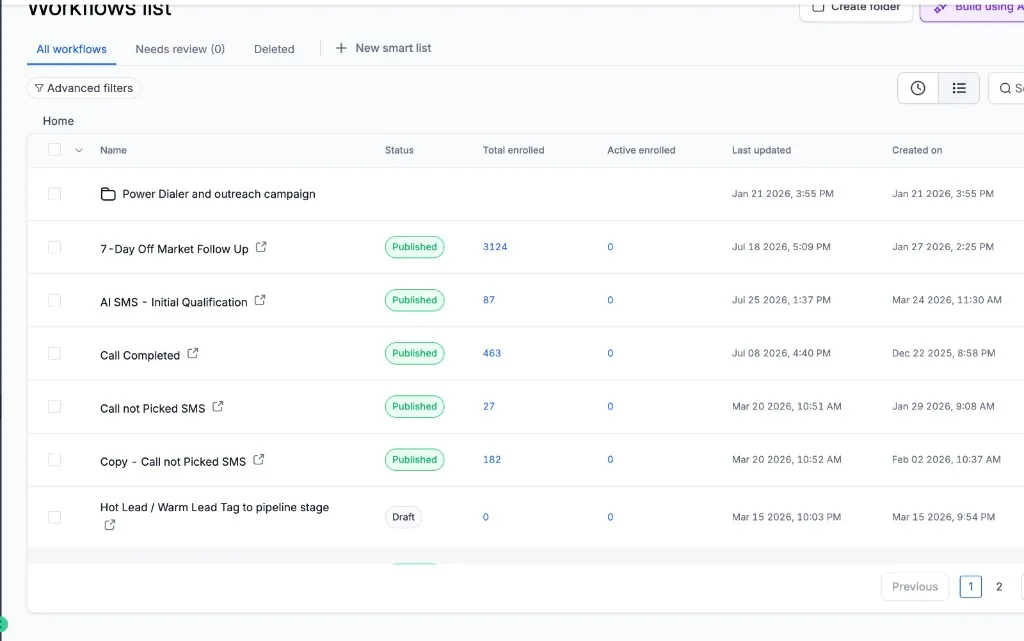Expand the bulk select chevron in header
The image size is (1024, 641).
tap(79, 150)
